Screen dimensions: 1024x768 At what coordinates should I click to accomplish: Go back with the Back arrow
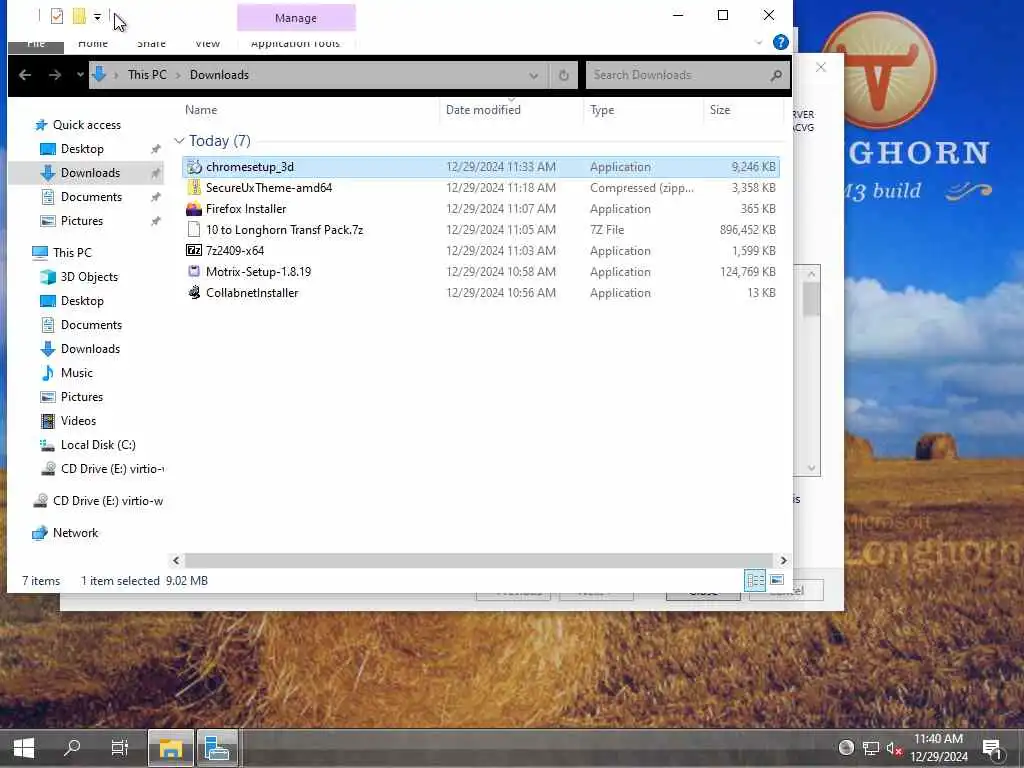25,75
